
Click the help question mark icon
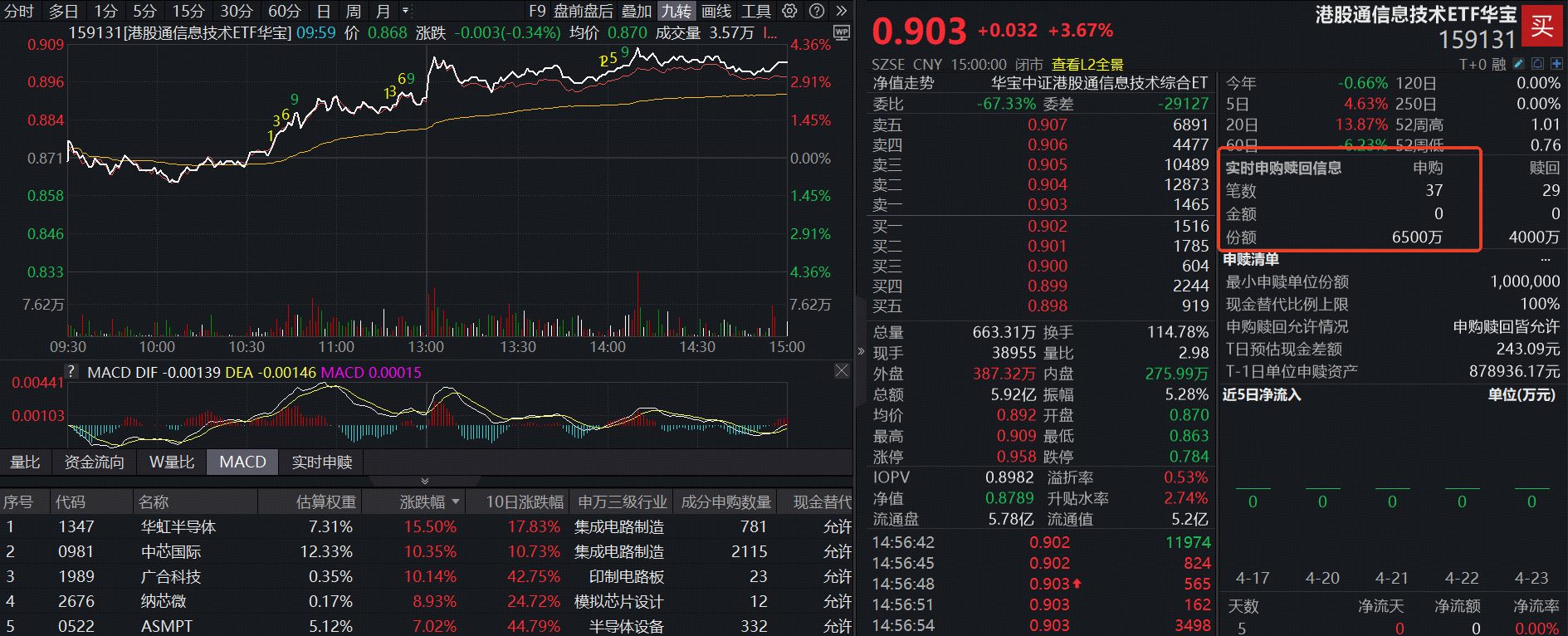(817, 11)
